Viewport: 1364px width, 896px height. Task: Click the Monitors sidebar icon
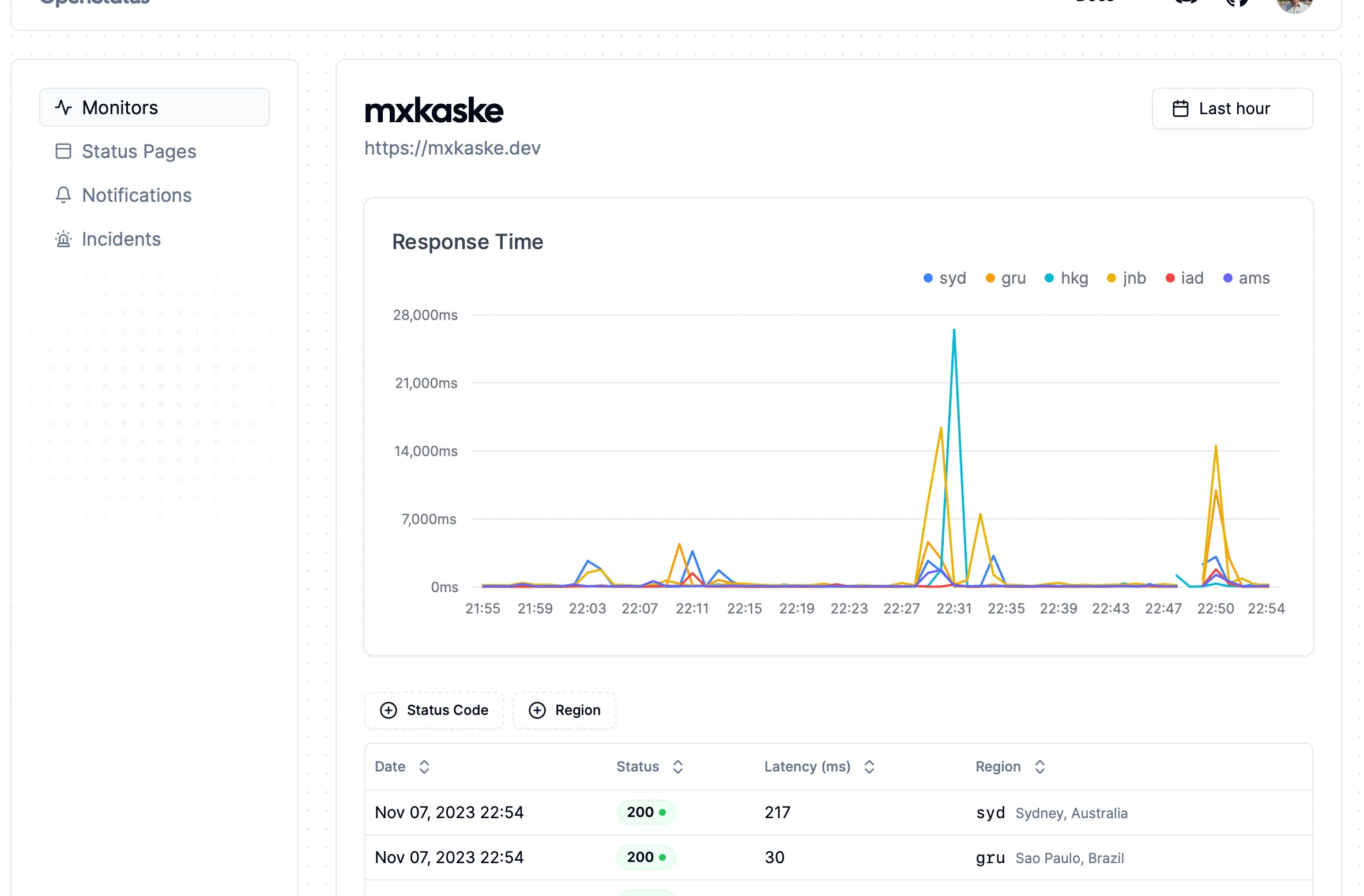click(63, 107)
